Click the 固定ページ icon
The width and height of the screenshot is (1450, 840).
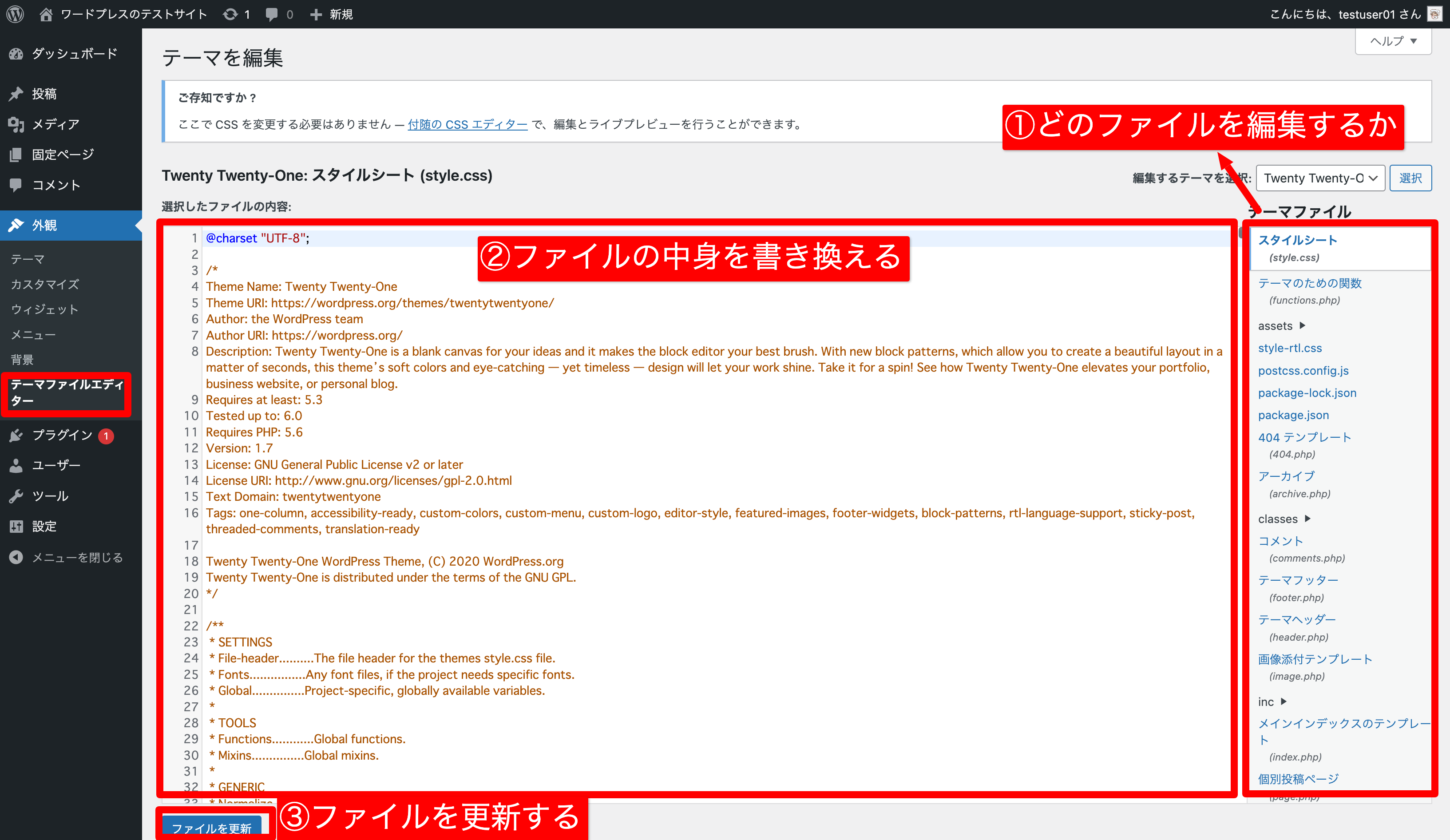pyautogui.click(x=16, y=154)
